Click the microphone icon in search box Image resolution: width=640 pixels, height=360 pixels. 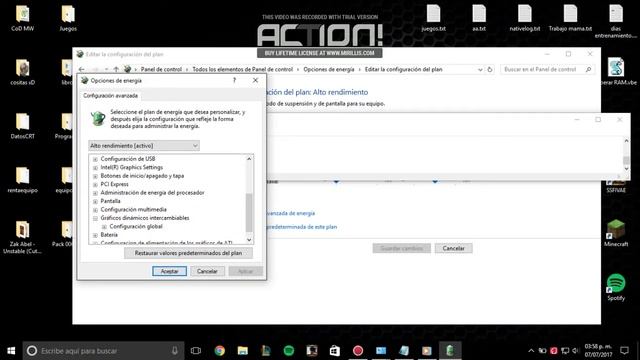175,351
